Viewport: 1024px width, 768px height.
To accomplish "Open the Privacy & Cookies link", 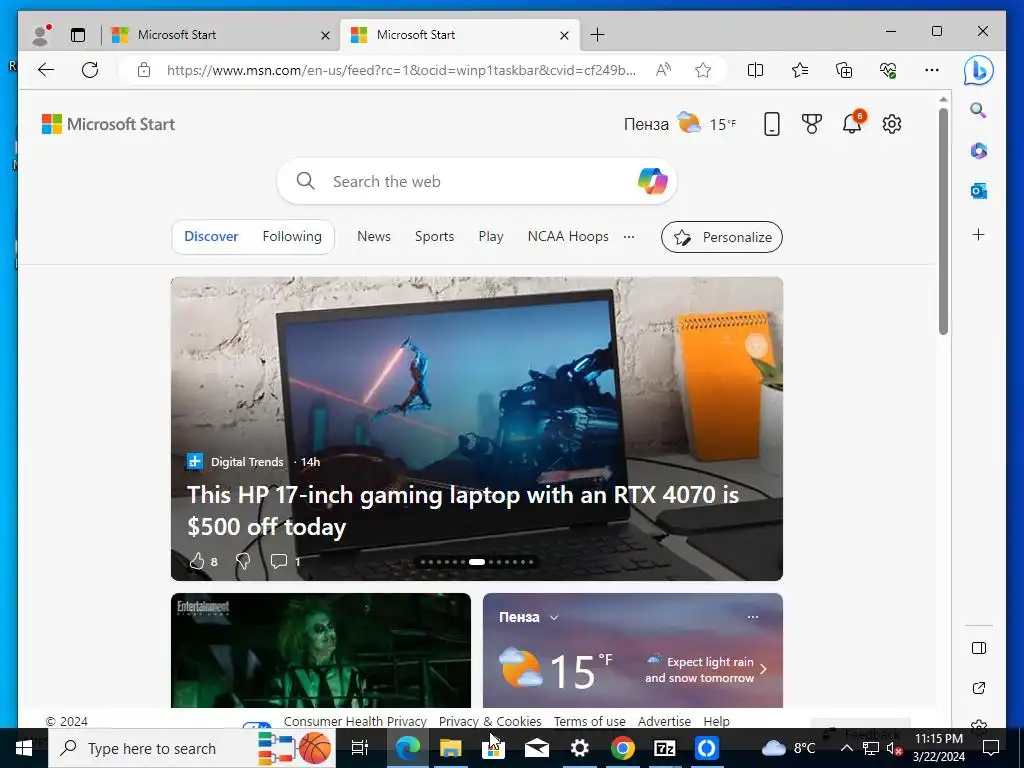I will pos(490,721).
